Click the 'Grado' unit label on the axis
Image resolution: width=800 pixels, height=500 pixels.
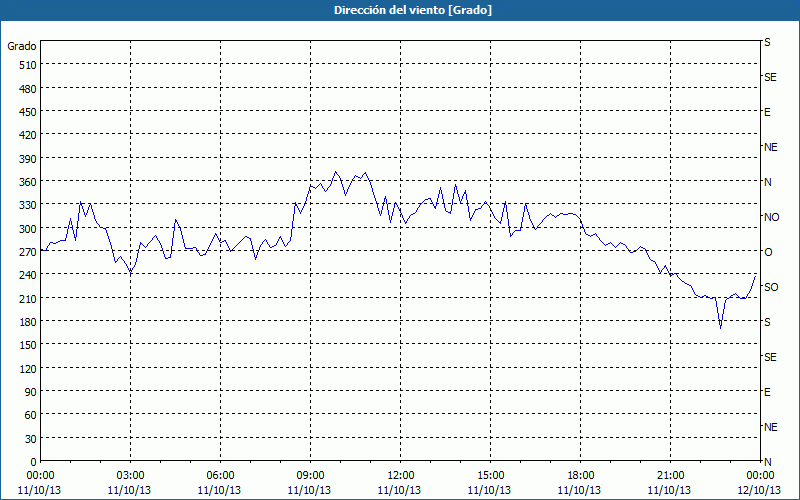[x=22, y=46]
